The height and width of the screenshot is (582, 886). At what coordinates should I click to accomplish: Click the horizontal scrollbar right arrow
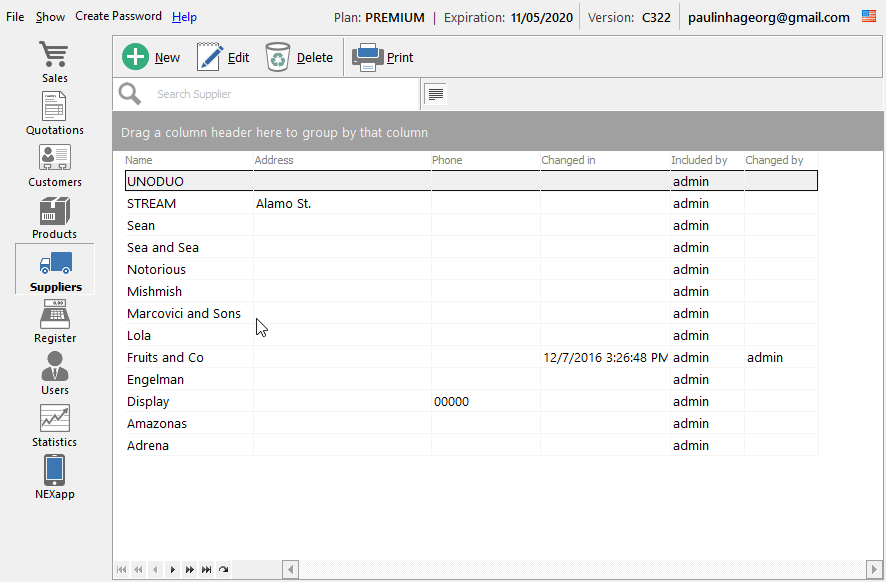[874, 569]
